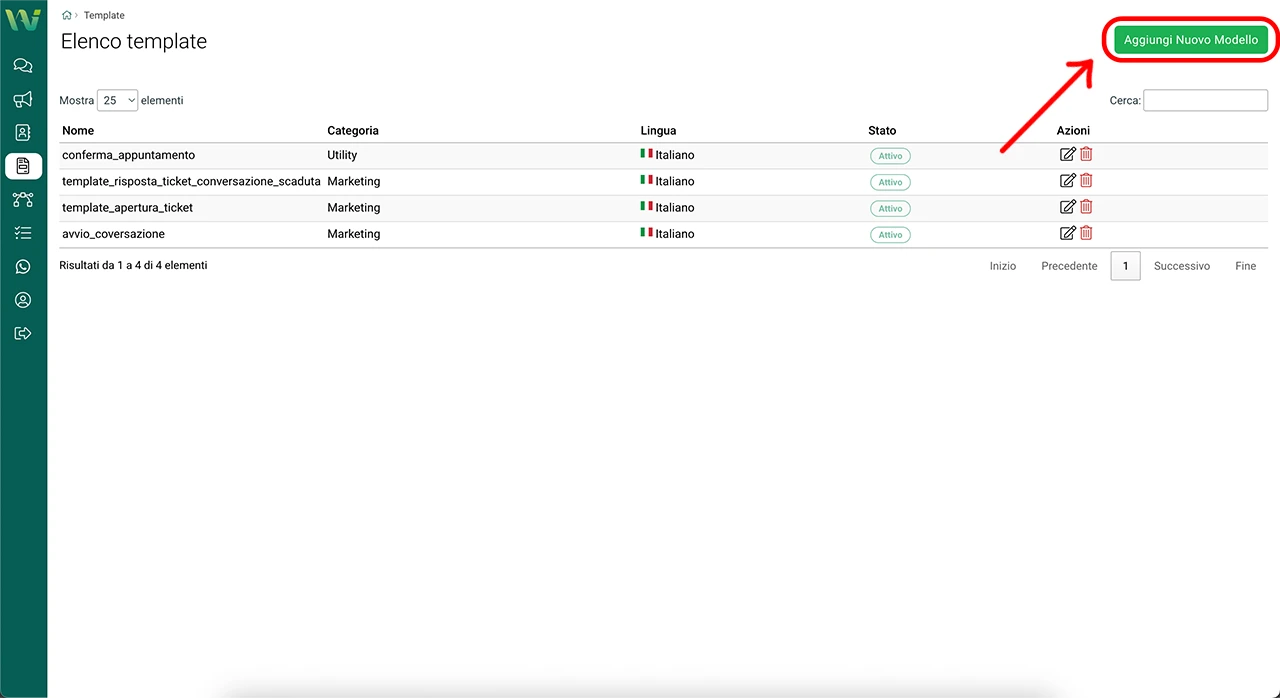
Task: Click Risultati da 1 a 4 text
Action: (x=133, y=265)
